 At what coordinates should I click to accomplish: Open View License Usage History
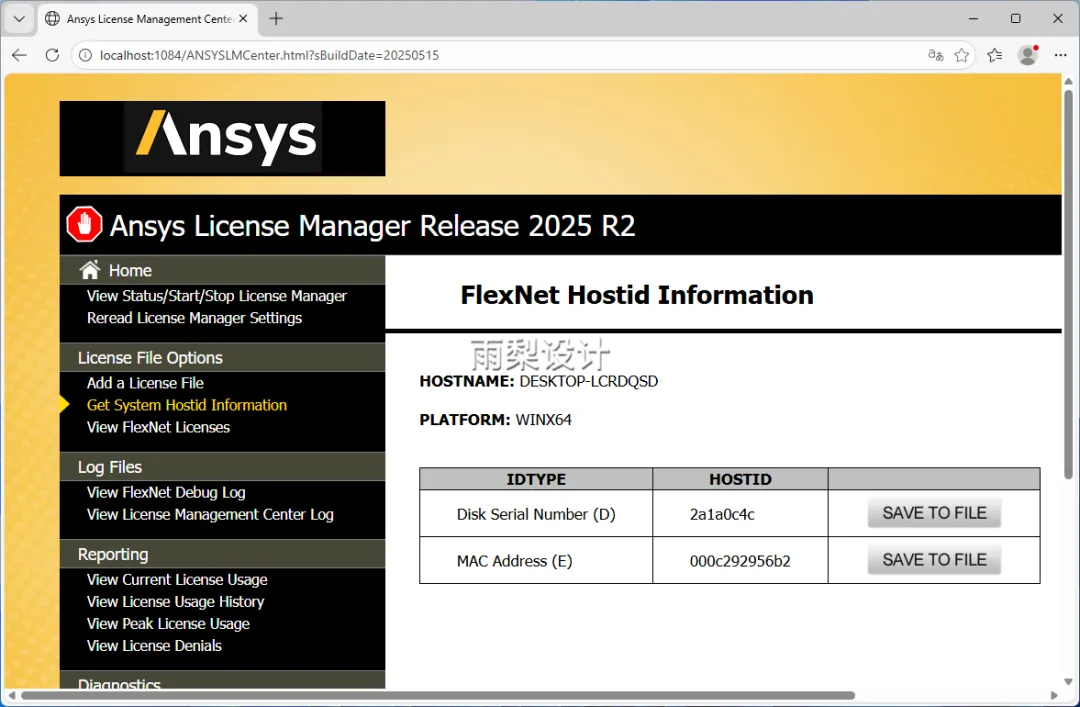pos(176,602)
